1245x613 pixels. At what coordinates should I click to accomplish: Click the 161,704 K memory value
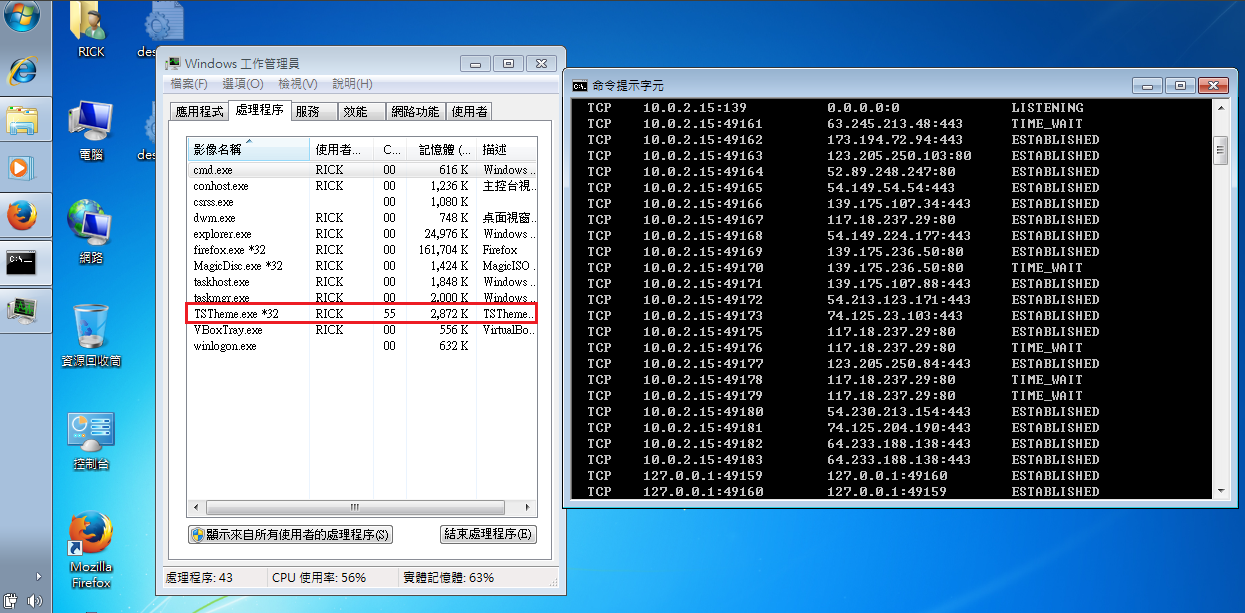[x=444, y=250]
